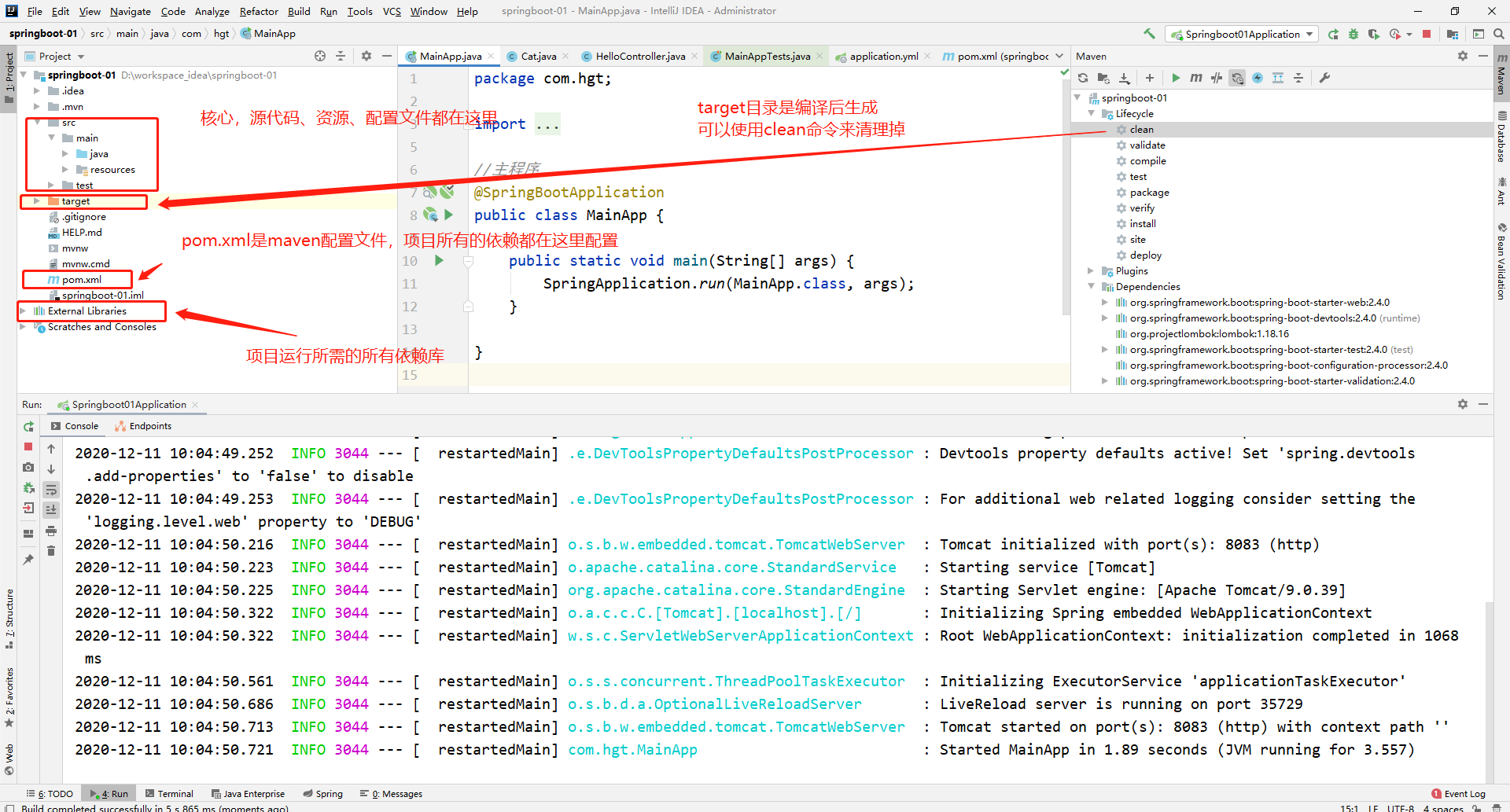Select pom.xml in the Project tree
The width and height of the screenshot is (1510, 812).
78,279
